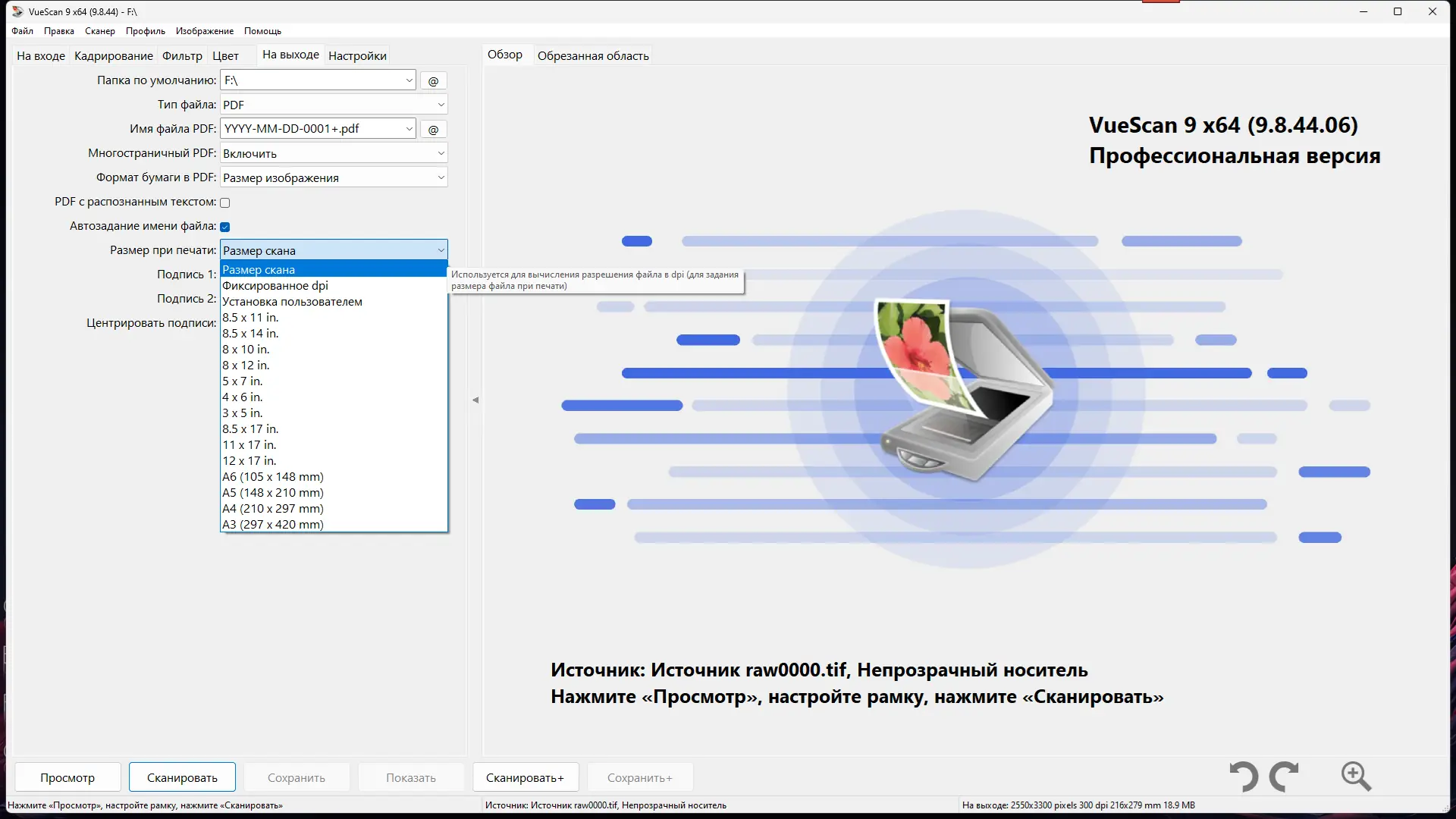Screen dimensions: 1456x819
Task: Click the @ button next to default folder
Action: point(433,81)
